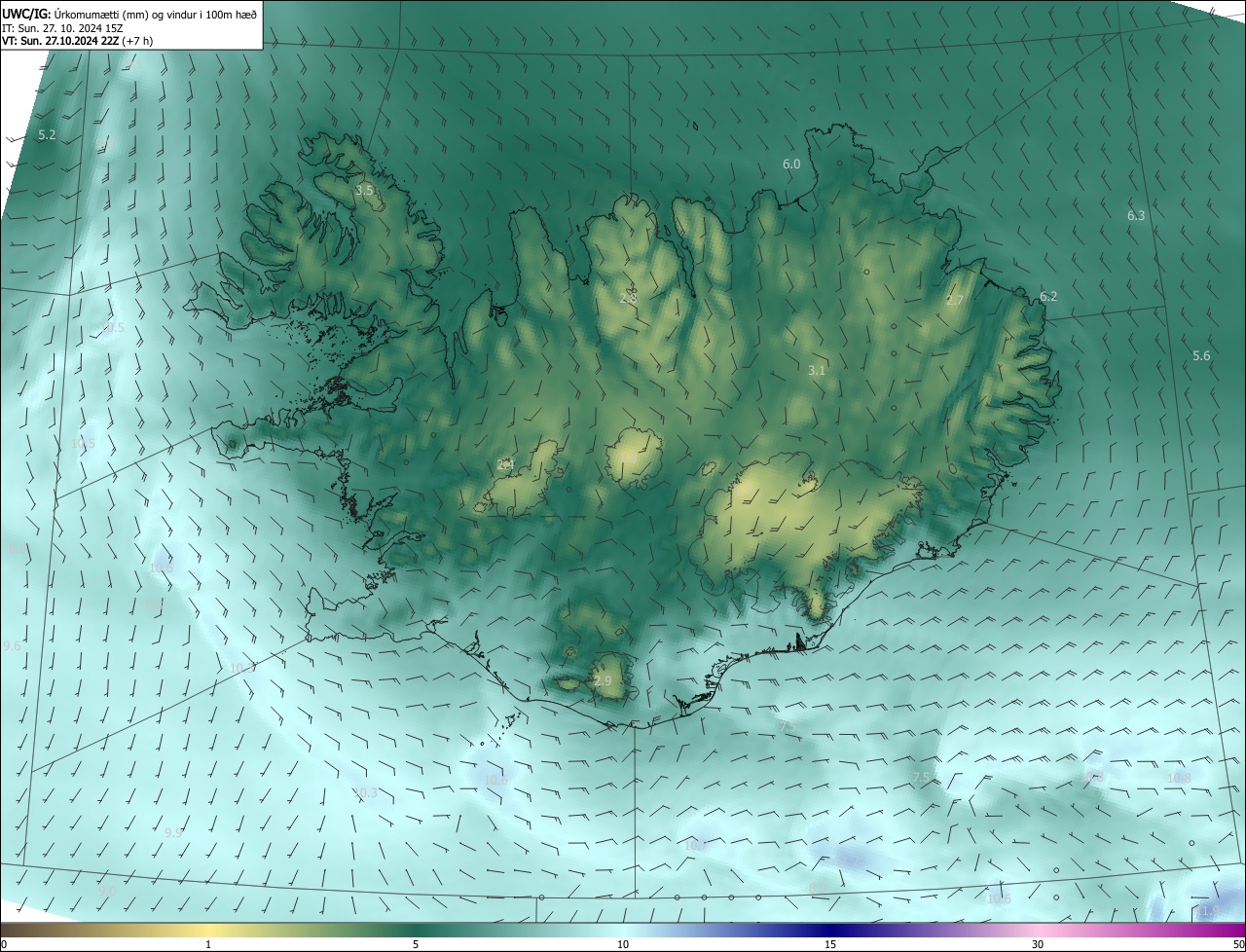Select the 6.0 value label
The image size is (1246, 952).
791,165
